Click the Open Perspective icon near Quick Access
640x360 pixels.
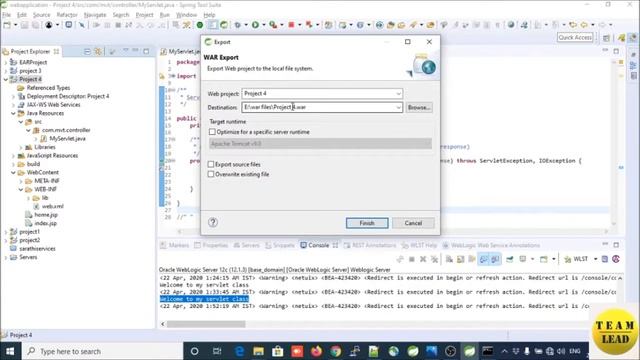pos(607,38)
